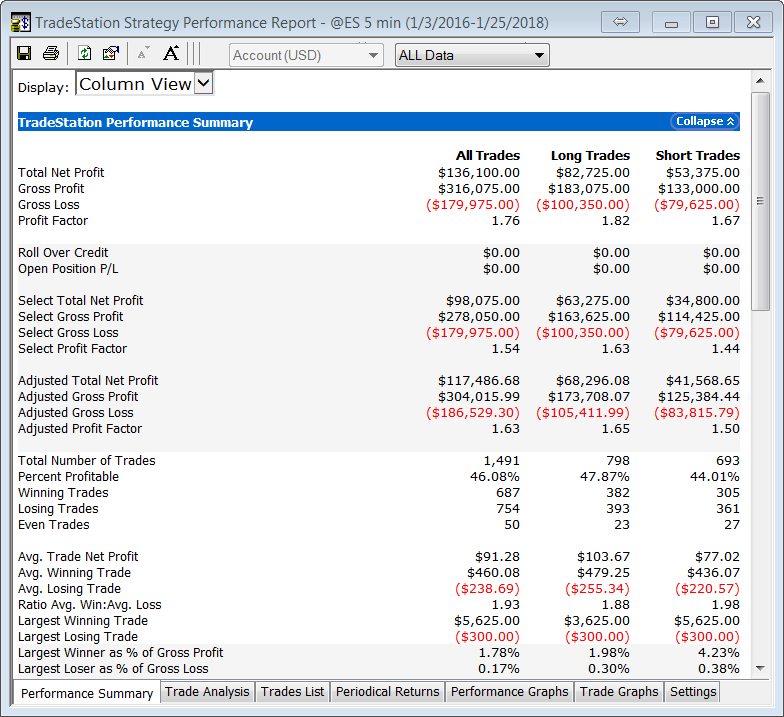
Task: Switch to the Trade Analysis tab
Action: click(207, 692)
